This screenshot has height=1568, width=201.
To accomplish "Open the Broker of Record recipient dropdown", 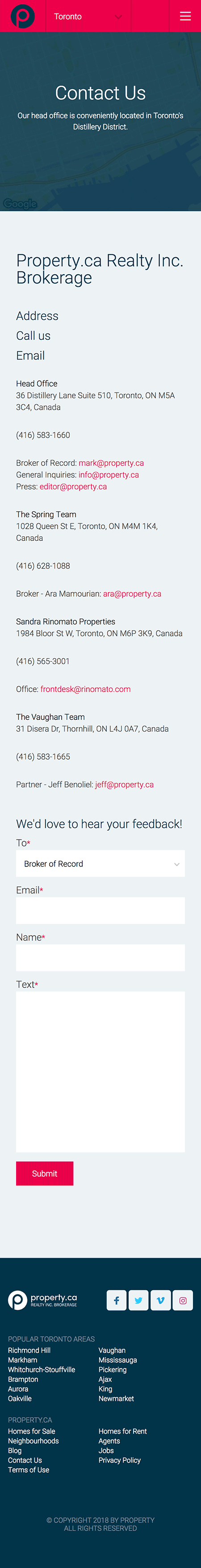I will [x=100, y=863].
